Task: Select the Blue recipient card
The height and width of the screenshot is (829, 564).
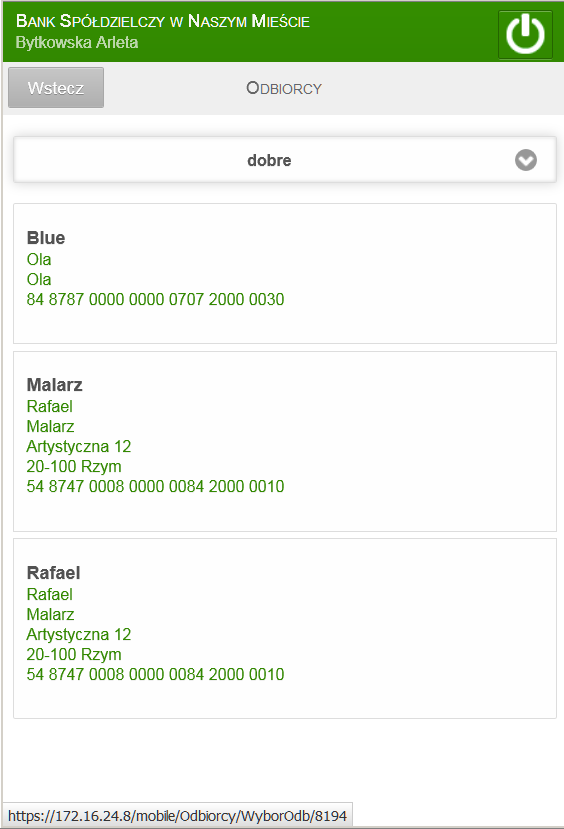Action: coord(285,274)
